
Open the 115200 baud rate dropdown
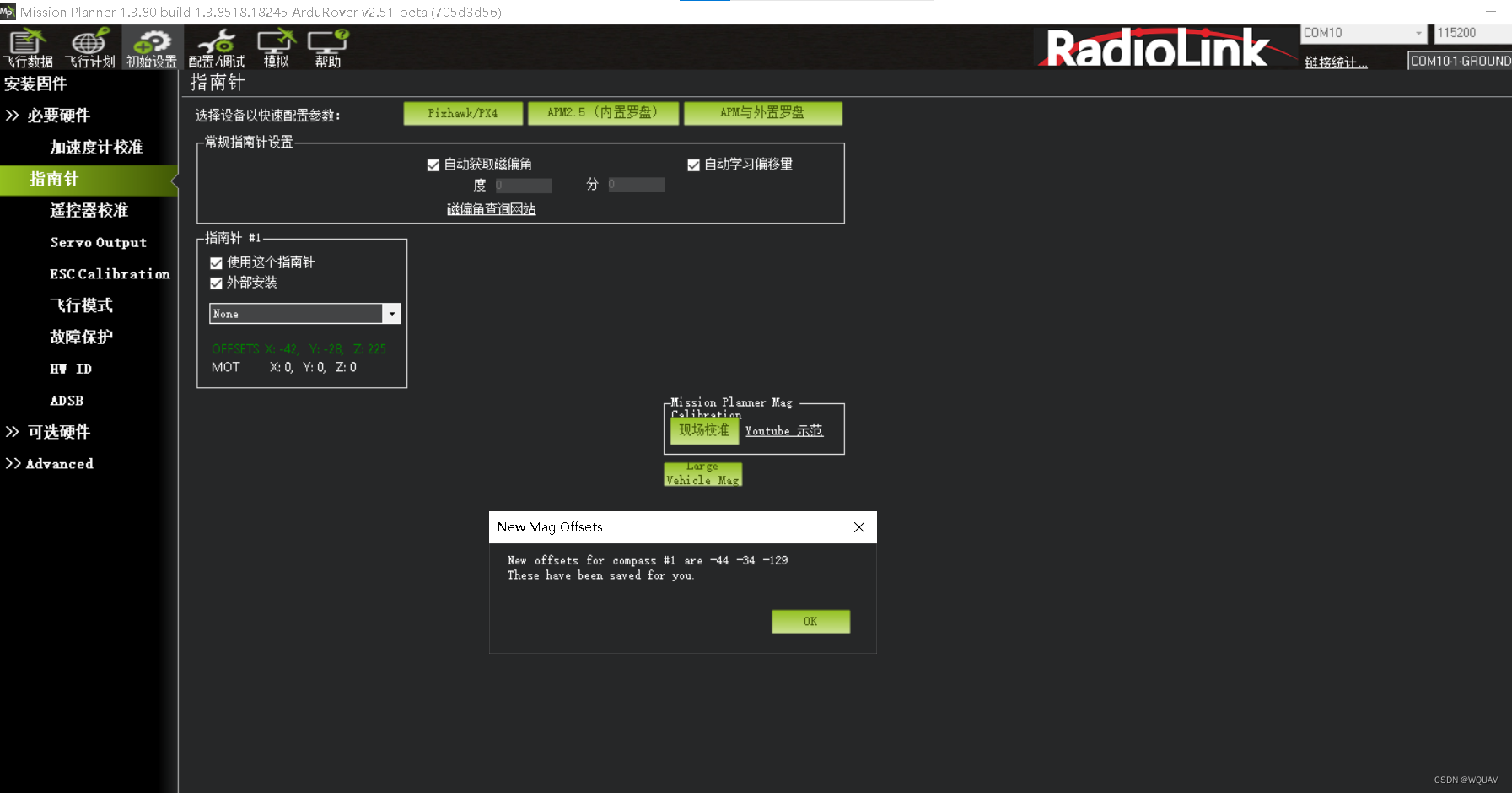pos(1472,33)
